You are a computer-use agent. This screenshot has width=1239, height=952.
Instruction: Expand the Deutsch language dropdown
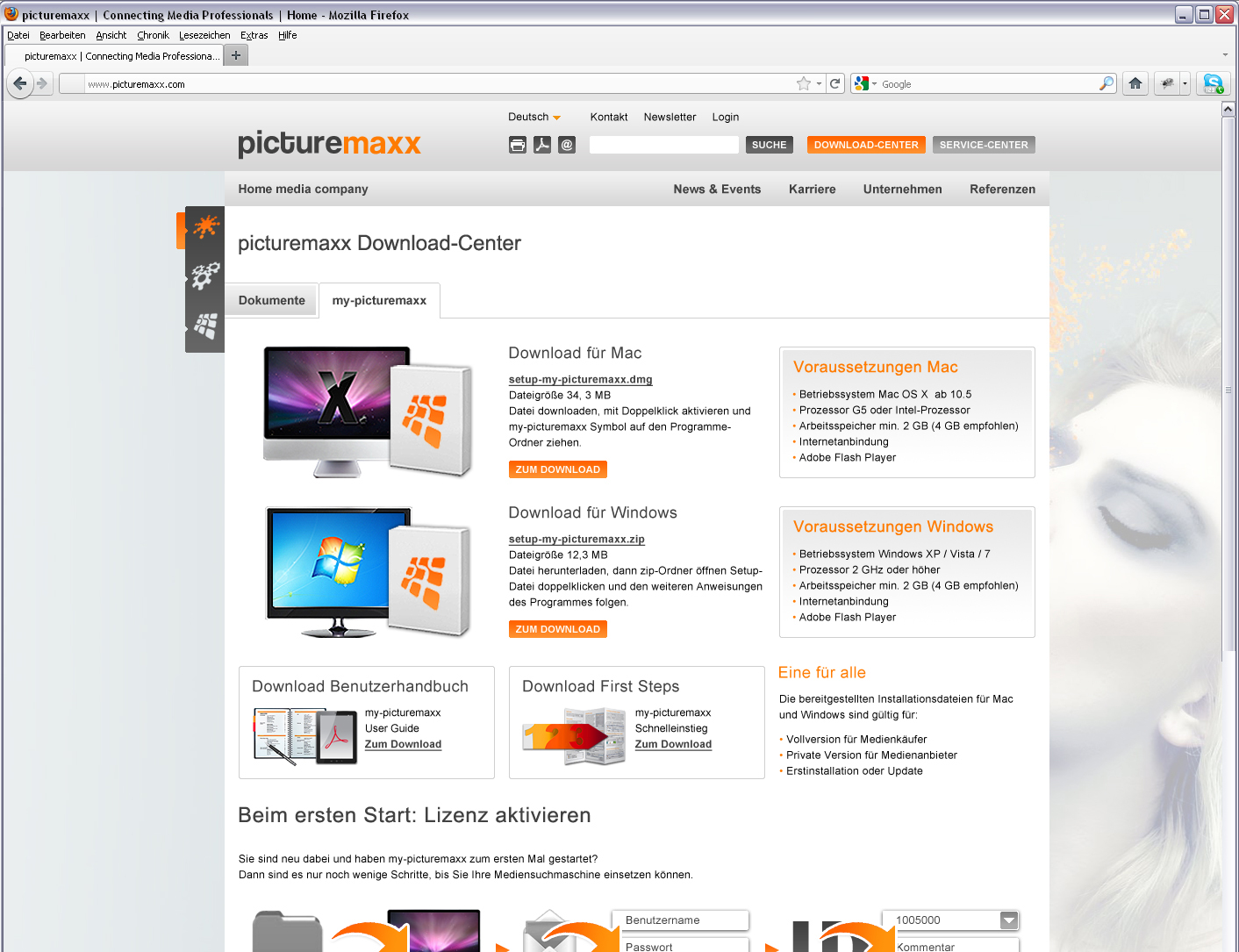tap(534, 117)
